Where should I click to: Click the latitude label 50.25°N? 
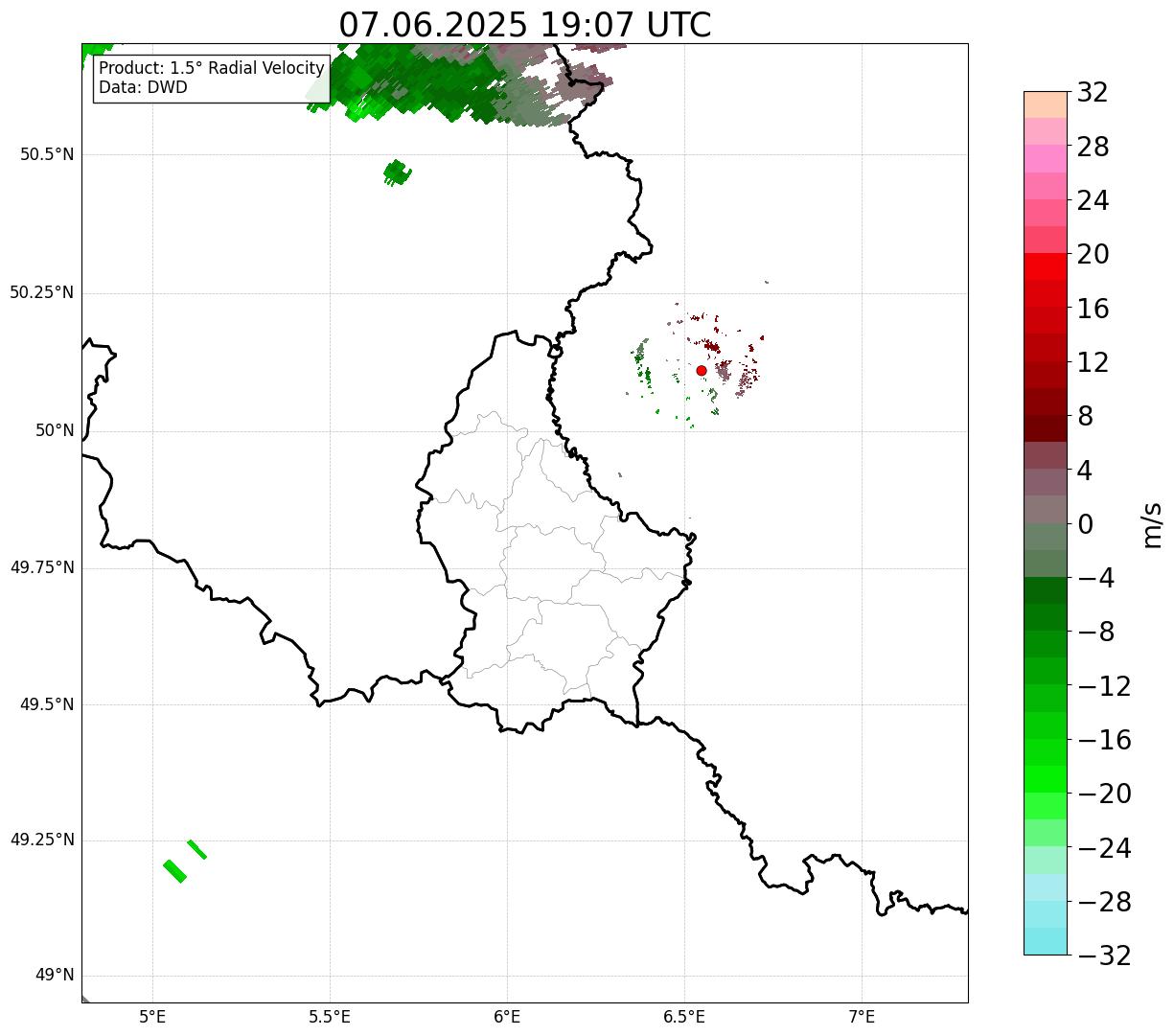(42, 292)
